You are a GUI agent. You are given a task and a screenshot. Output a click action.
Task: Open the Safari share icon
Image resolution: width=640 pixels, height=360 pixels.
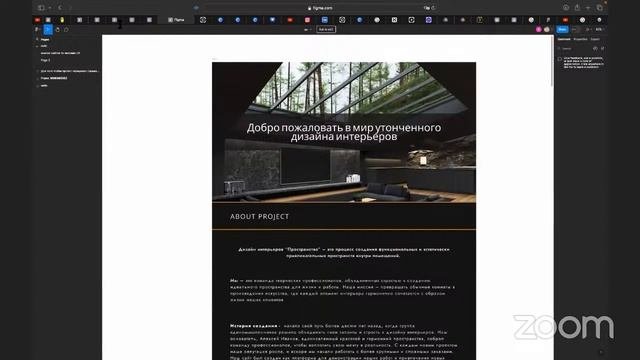coord(577,8)
